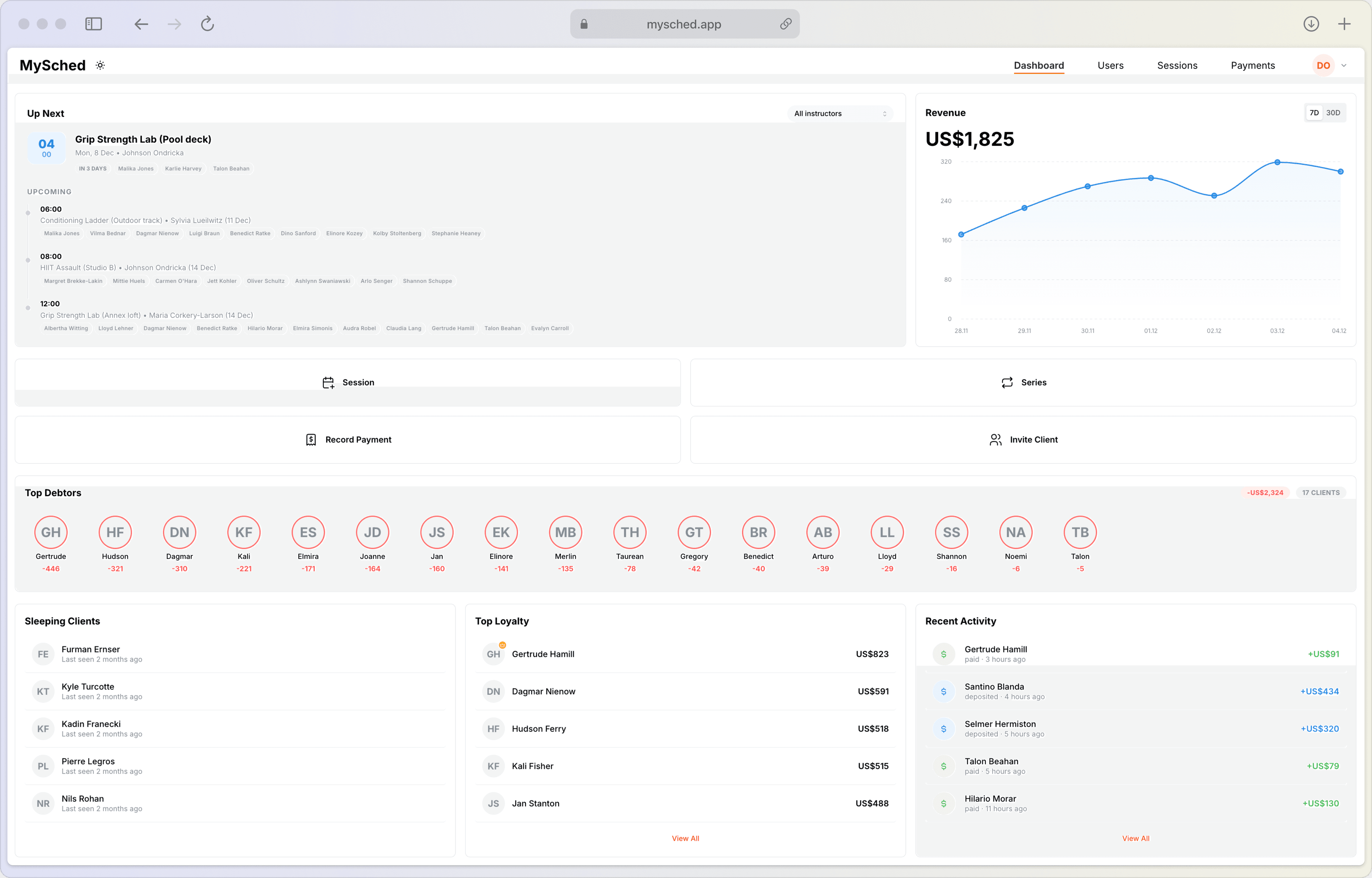
Task: Click View All under Top Loyalty
Action: (685, 838)
